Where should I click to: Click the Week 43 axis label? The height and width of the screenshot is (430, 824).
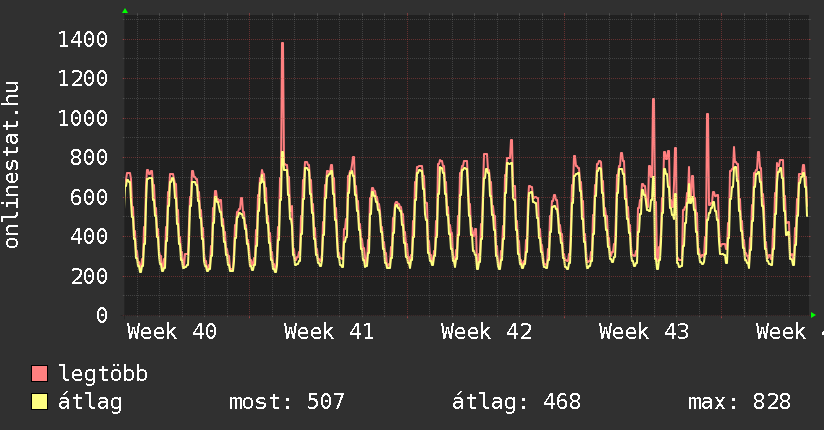pyautogui.click(x=644, y=331)
